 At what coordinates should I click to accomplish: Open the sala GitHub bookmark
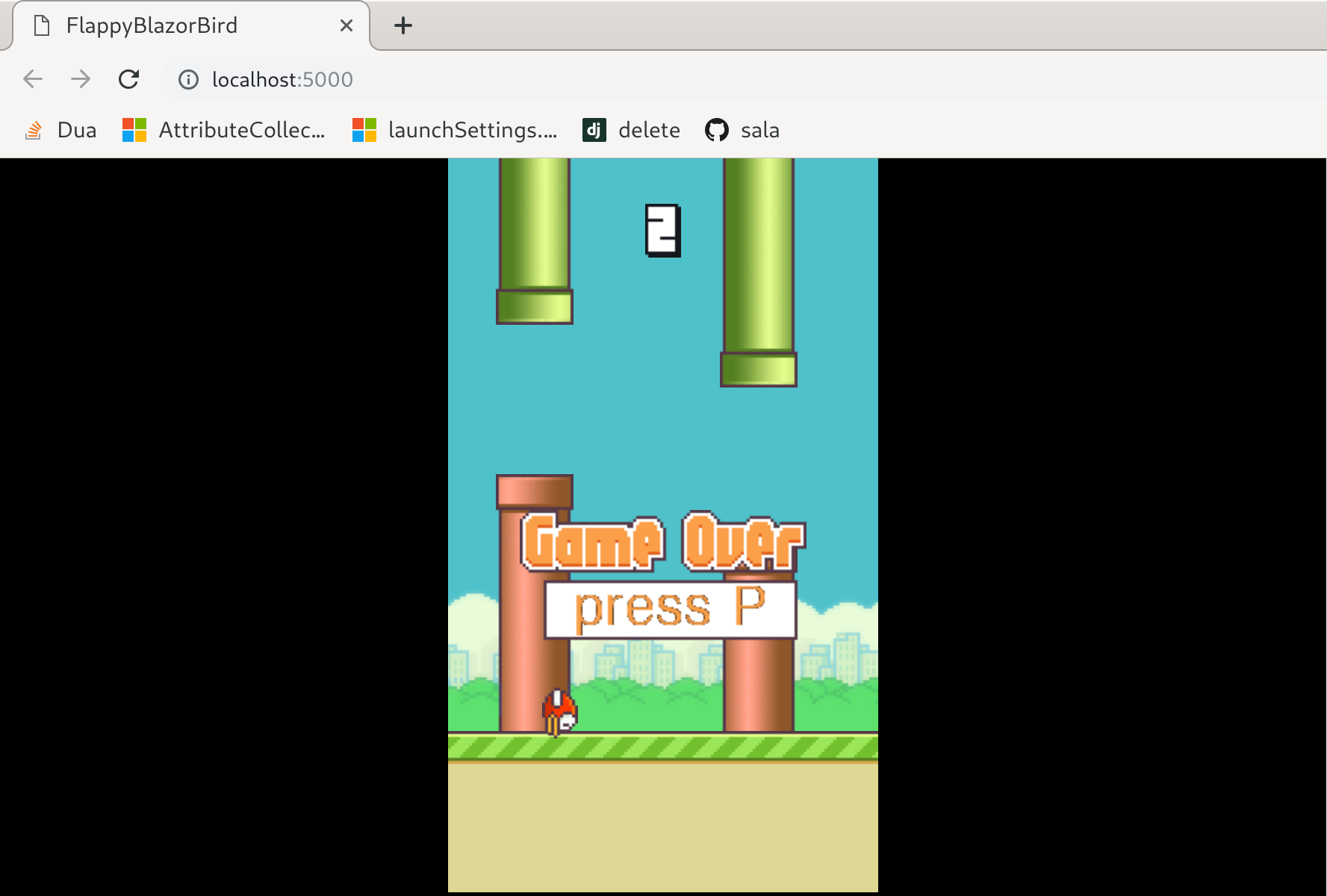[x=742, y=130]
